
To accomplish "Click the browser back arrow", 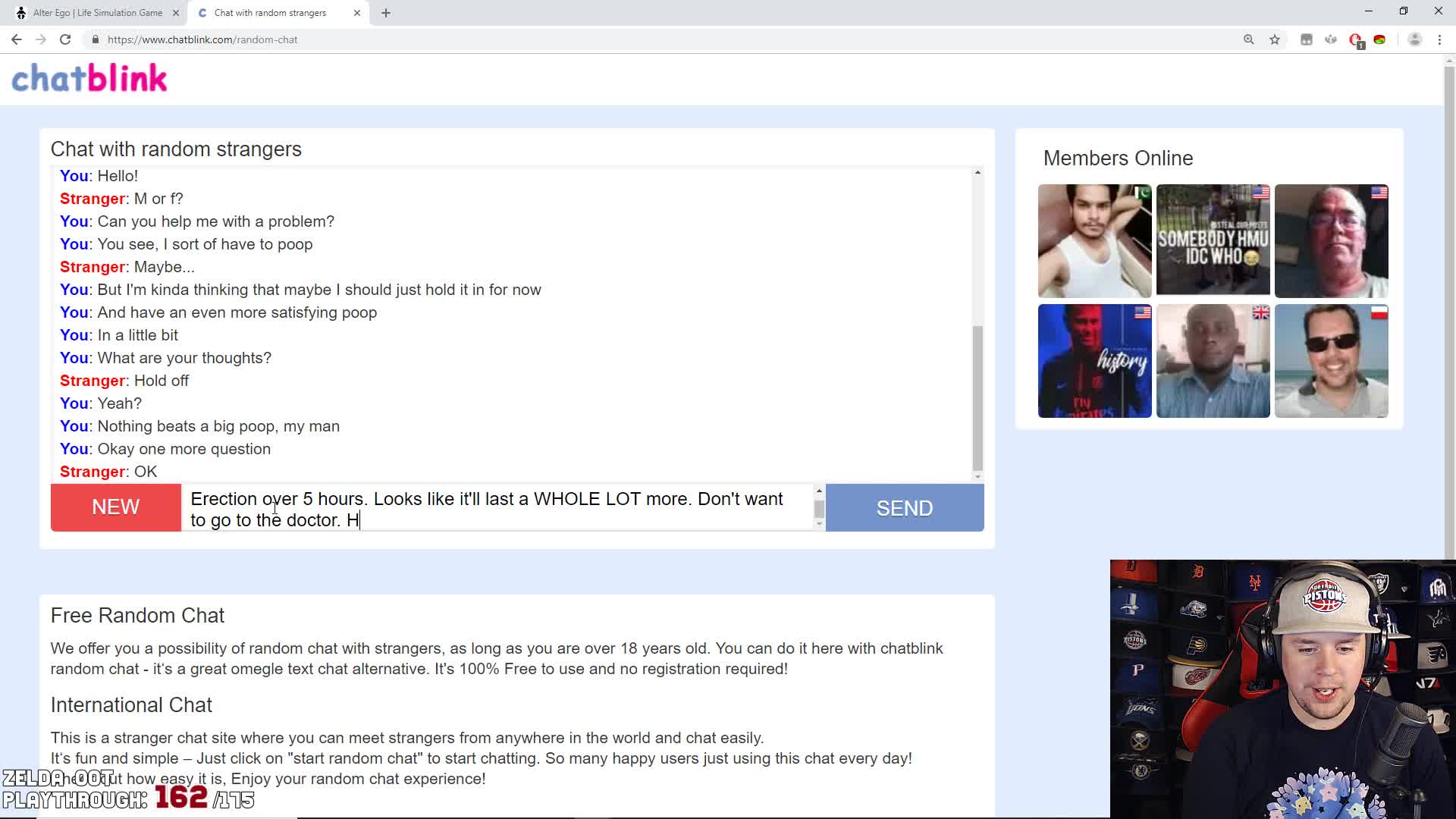I will pyautogui.click(x=16, y=39).
